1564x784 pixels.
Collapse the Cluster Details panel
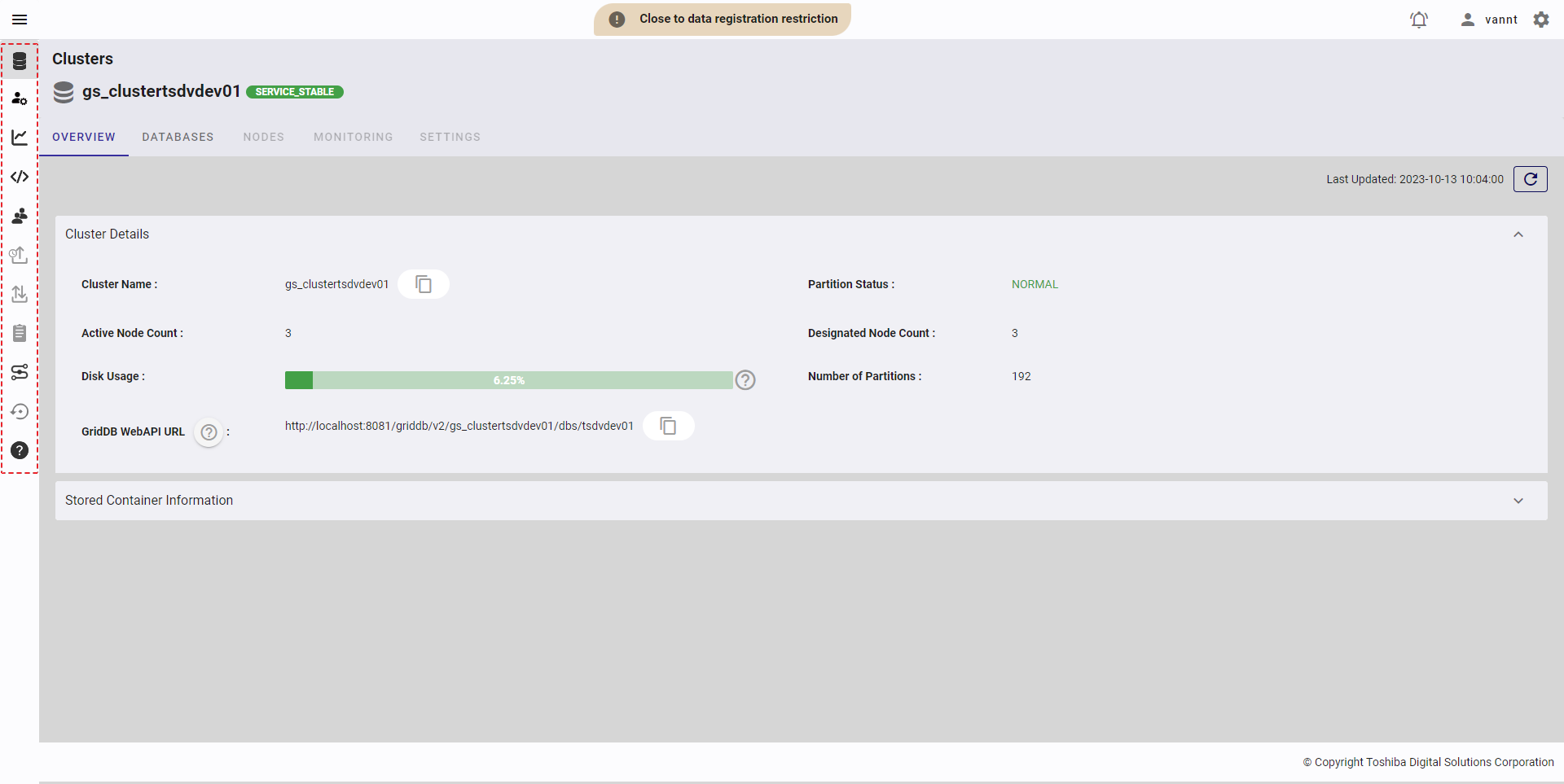click(x=1518, y=234)
